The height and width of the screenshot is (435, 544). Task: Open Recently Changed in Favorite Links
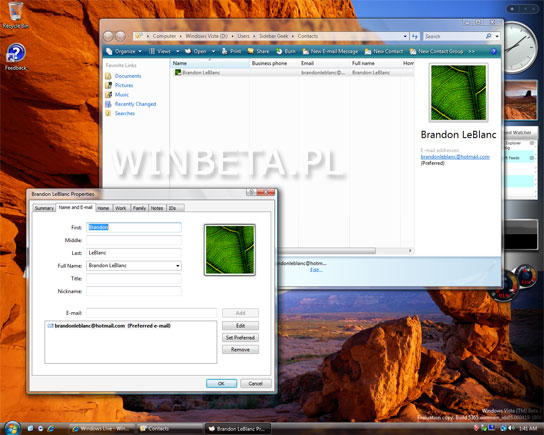point(135,104)
